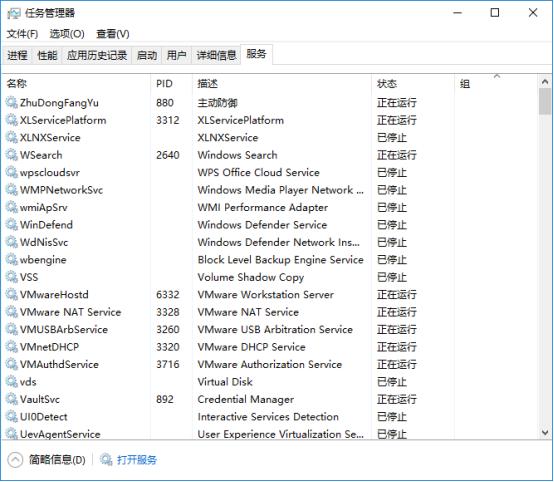
Task: Click the gear icon beside VMwareHostd
Action: 11,295
